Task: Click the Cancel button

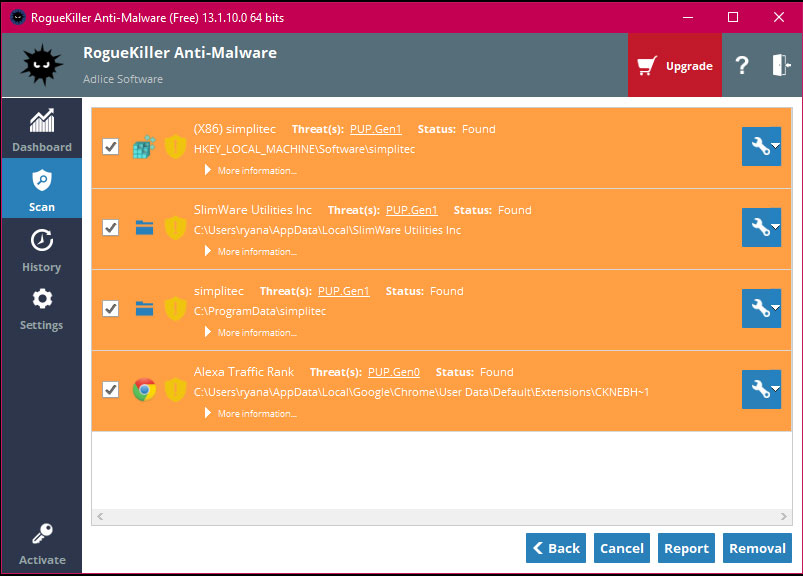Action: point(622,548)
